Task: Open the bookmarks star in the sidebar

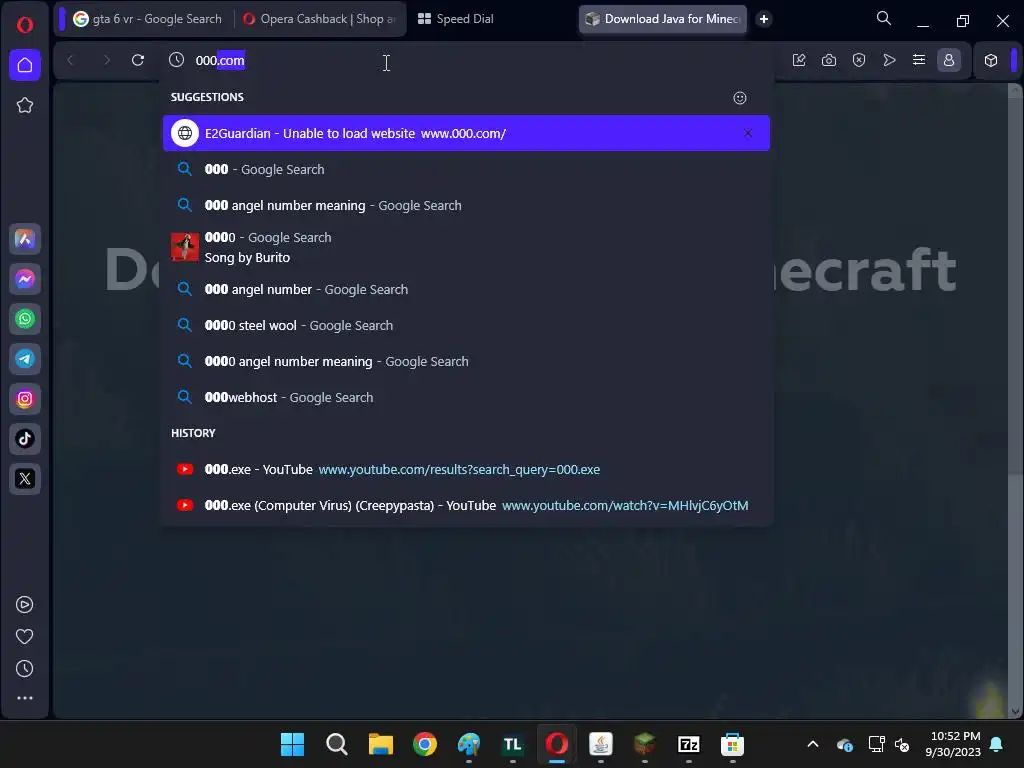Action: [25, 105]
